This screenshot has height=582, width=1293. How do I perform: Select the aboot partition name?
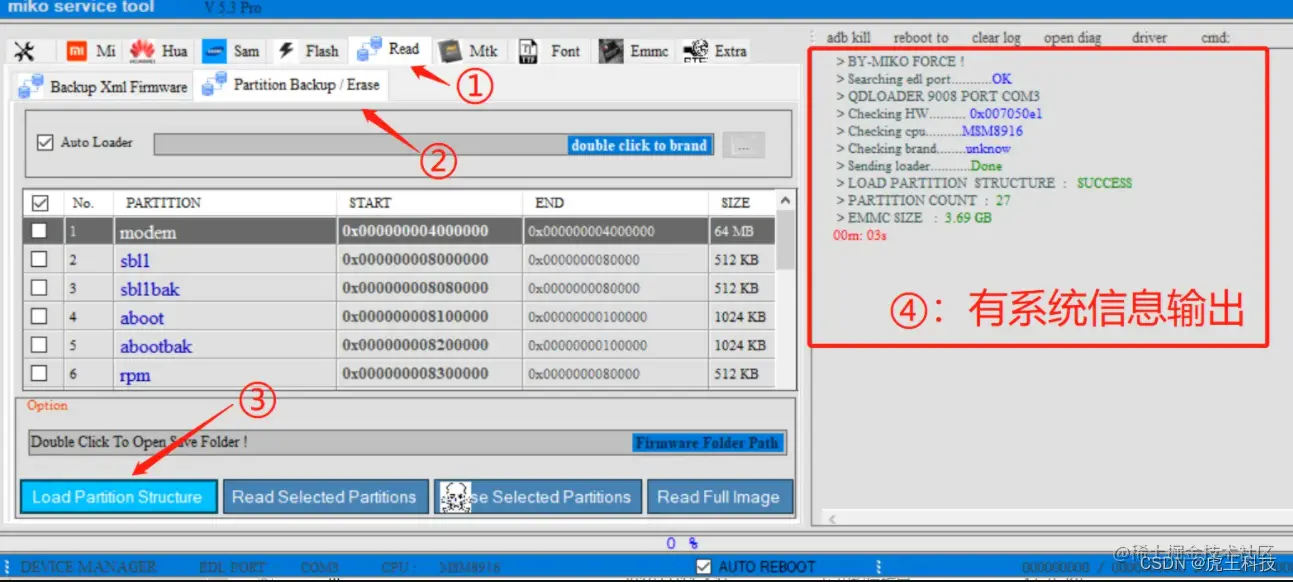coord(142,318)
